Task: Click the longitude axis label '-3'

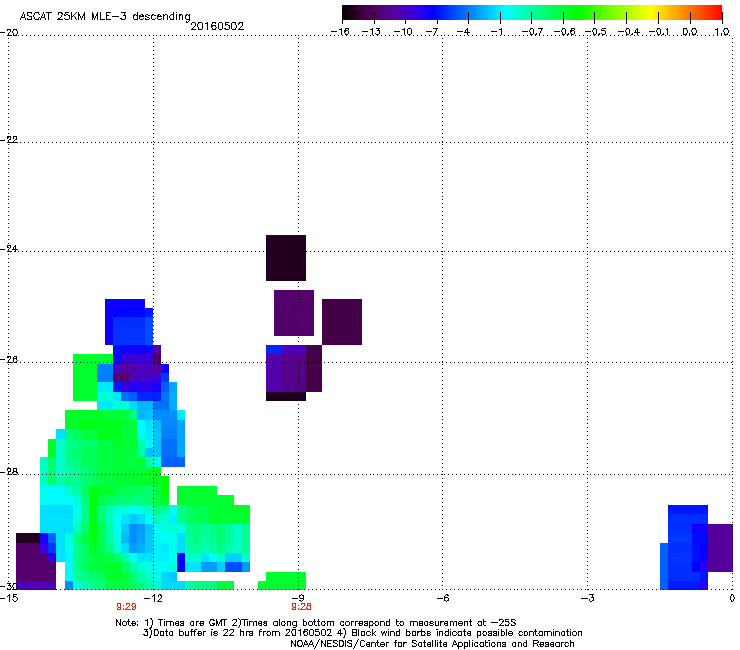Action: (588, 598)
